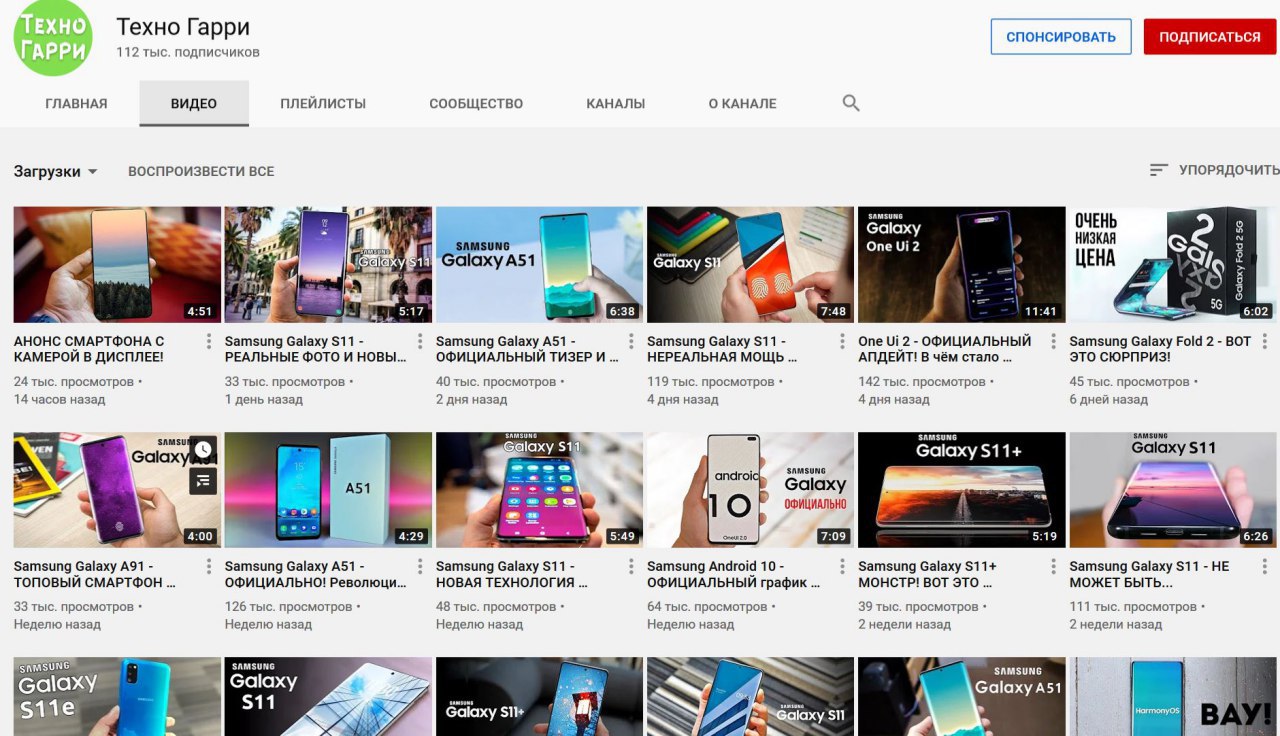Go to the СООБЩЕСТВО tab
1280x736 pixels.
click(476, 103)
